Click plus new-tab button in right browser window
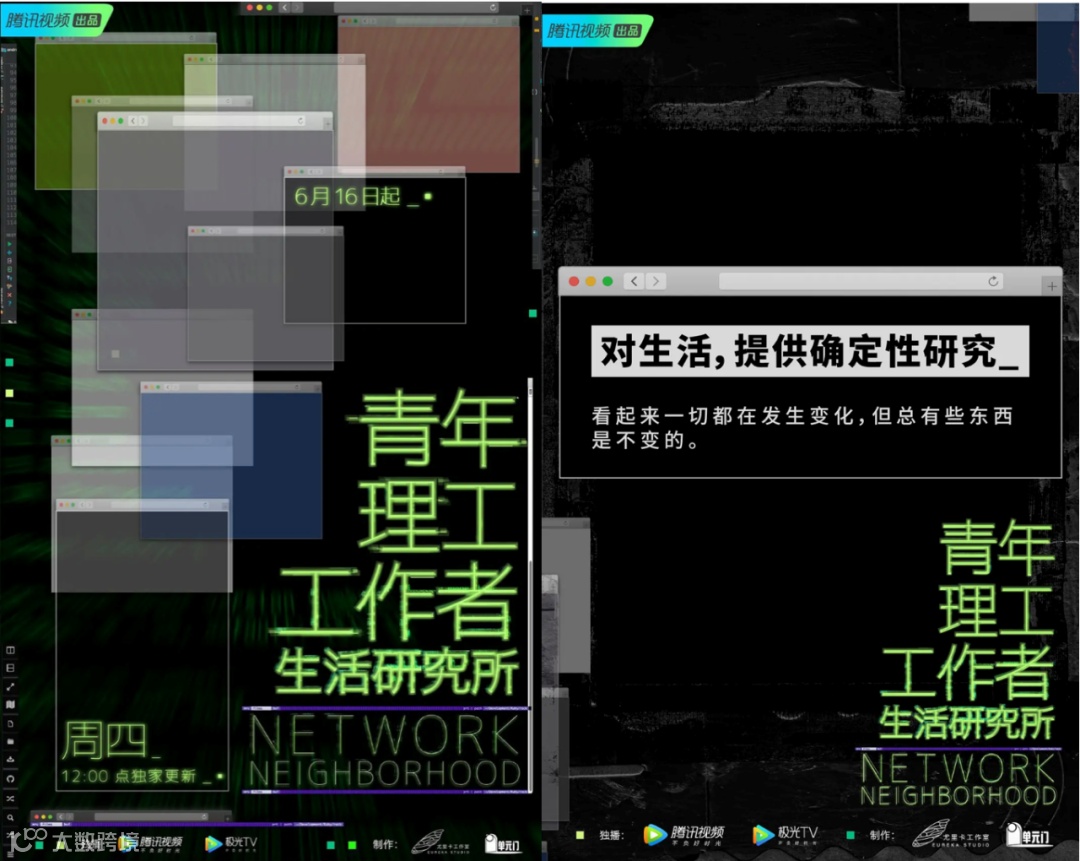The image size is (1080, 861). pyautogui.click(x=1051, y=285)
